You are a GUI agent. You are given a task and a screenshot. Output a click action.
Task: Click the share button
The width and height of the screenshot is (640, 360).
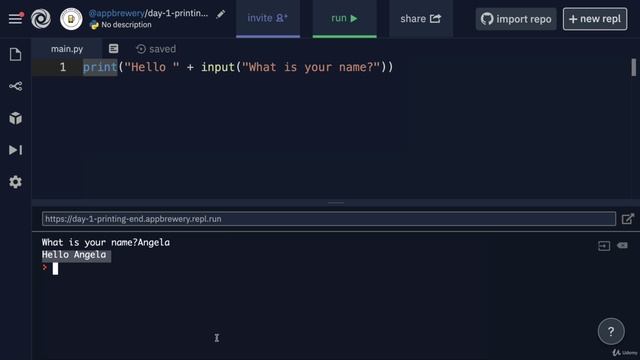(x=421, y=19)
